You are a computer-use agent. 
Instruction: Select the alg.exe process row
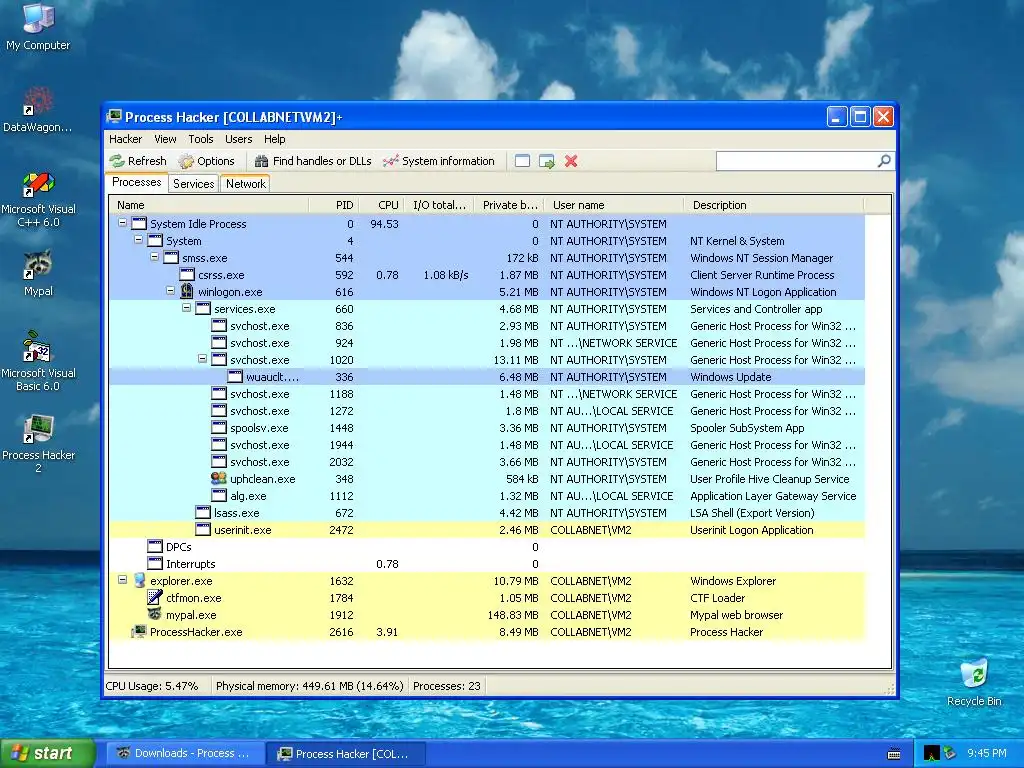[x=487, y=496]
